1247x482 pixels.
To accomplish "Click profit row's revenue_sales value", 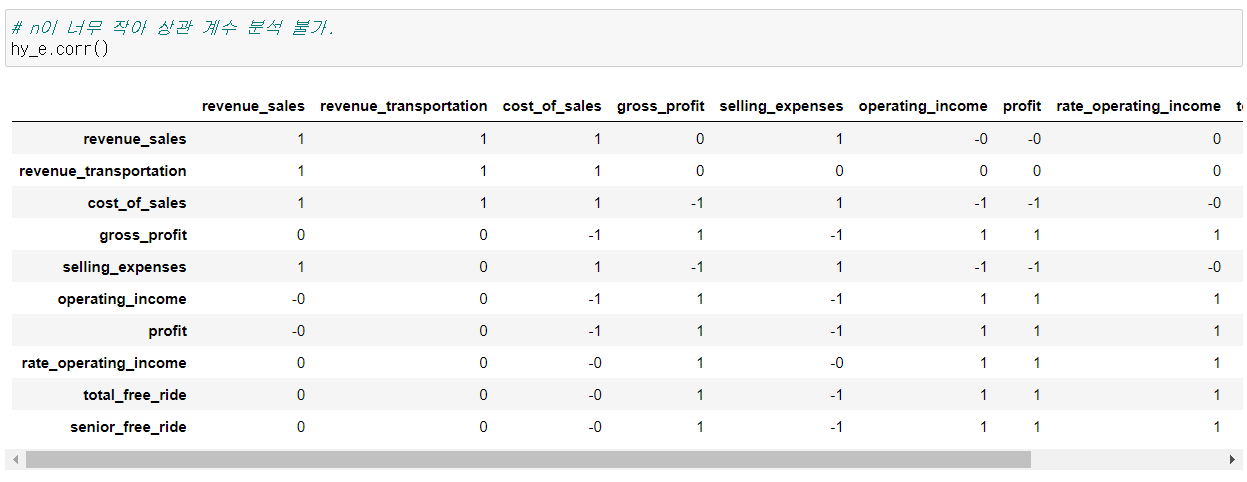I will tap(298, 331).
